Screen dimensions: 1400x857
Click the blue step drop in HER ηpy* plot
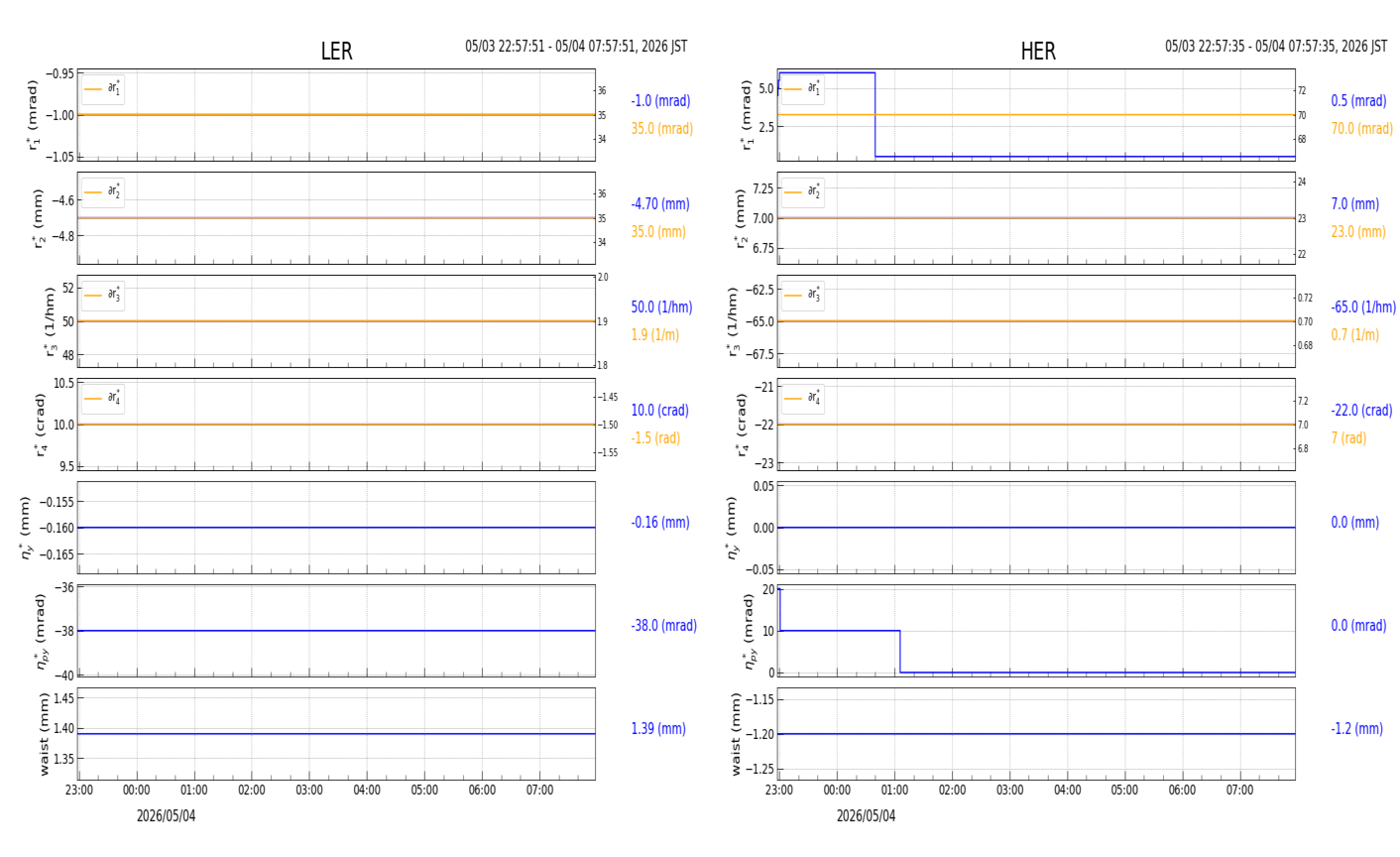pyautogui.click(x=899, y=652)
